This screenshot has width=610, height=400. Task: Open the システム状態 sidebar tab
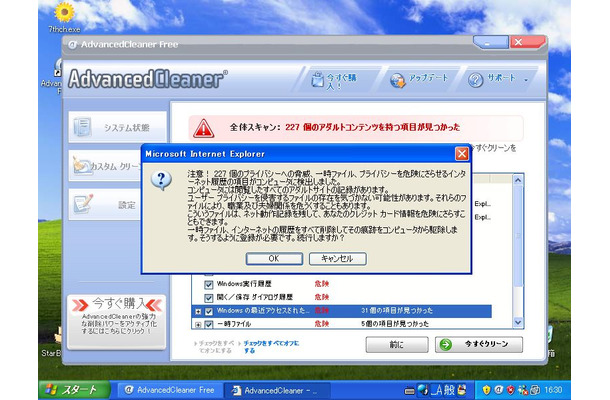117,127
